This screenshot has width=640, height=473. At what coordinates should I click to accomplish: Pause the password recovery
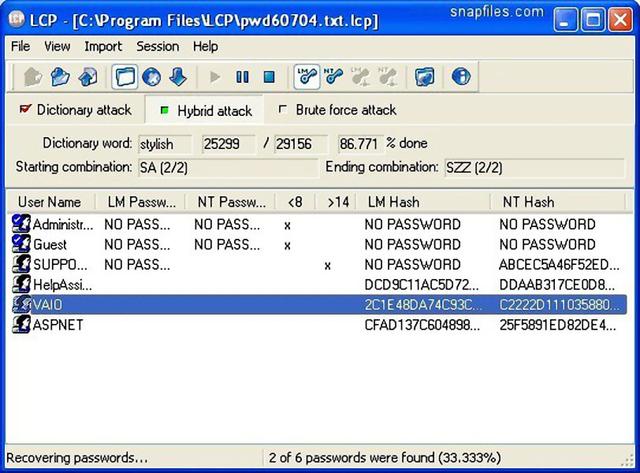pyautogui.click(x=242, y=77)
